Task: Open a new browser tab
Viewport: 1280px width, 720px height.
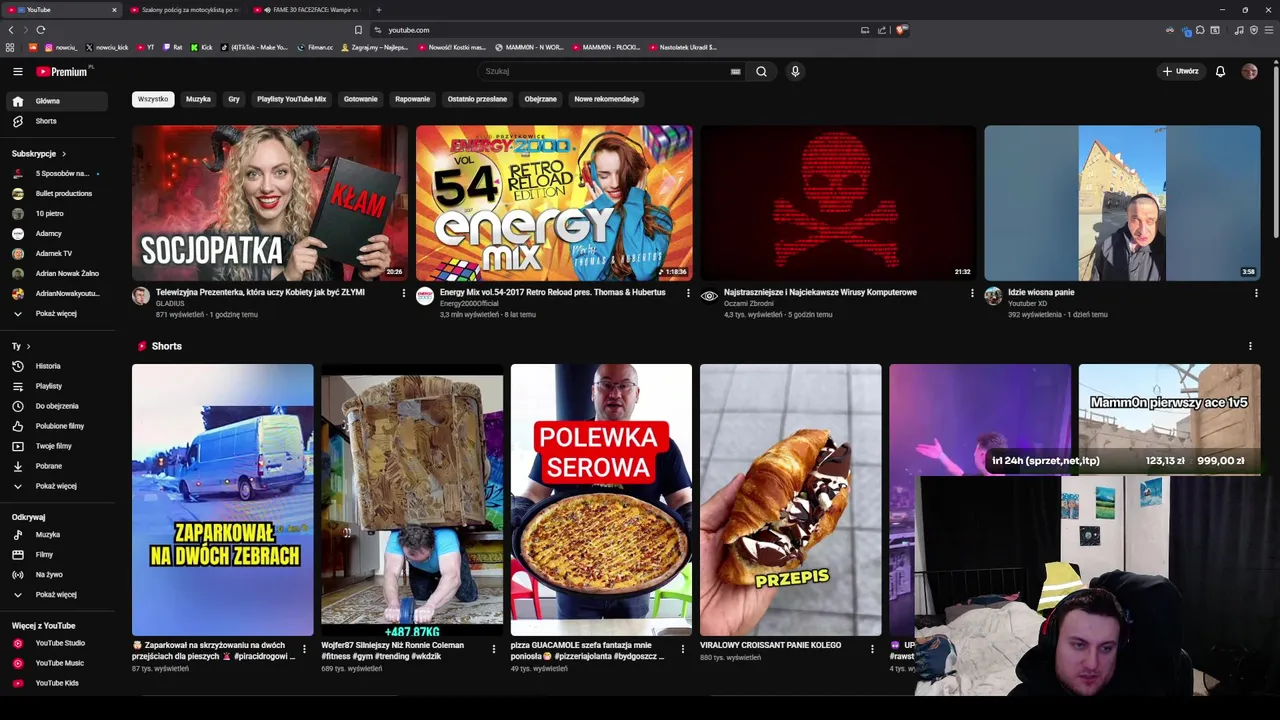Action: [x=378, y=10]
